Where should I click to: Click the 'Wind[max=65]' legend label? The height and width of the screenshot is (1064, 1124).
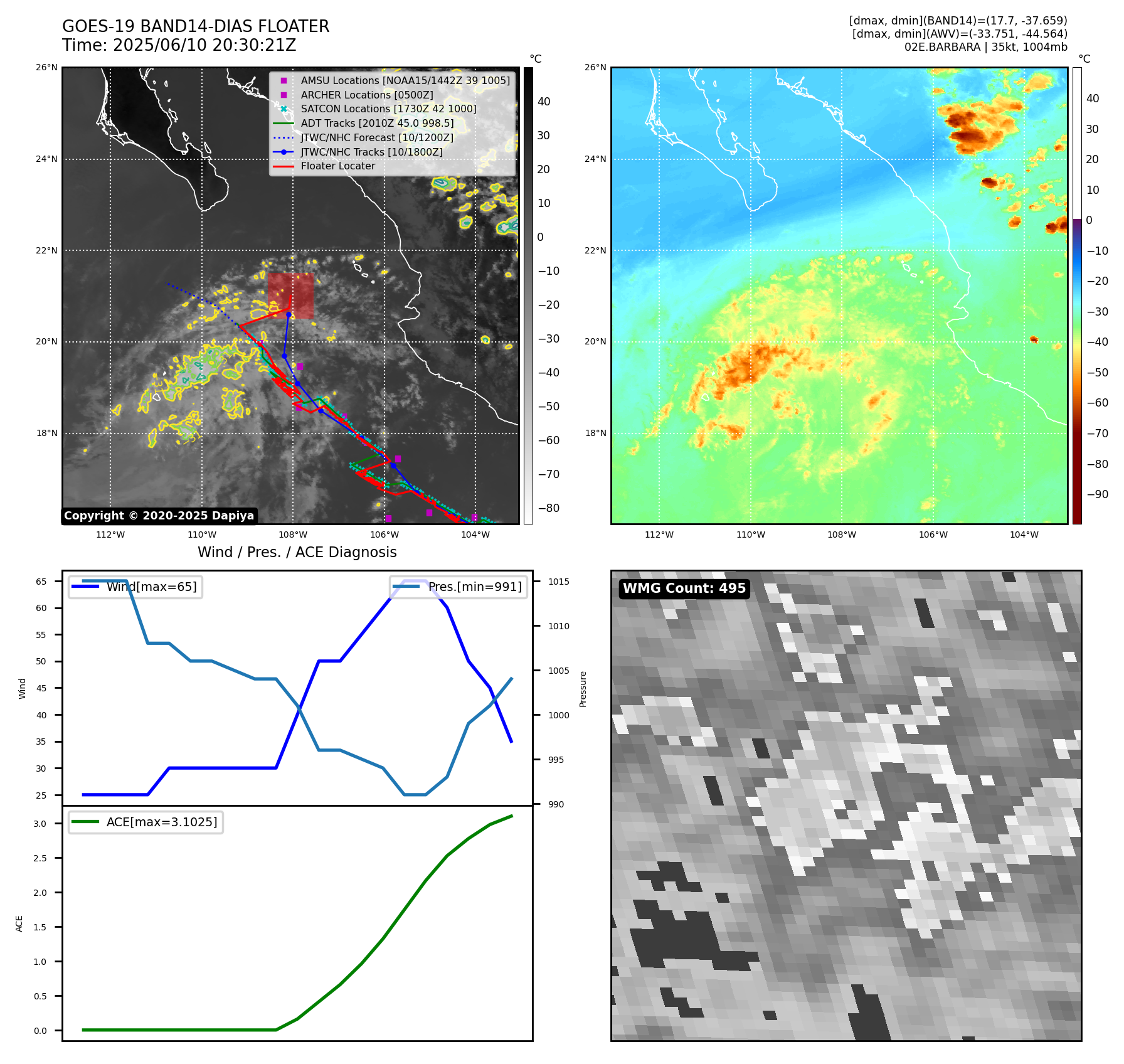pos(152,587)
